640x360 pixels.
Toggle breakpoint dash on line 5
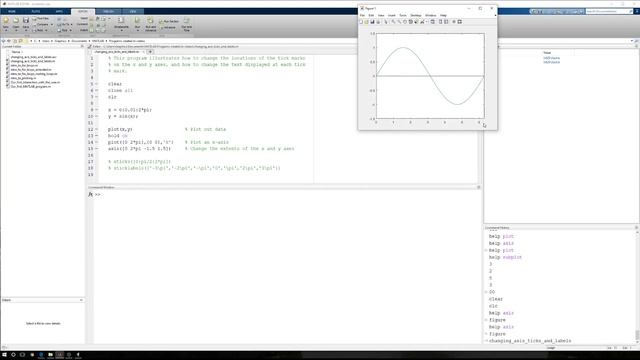97,84
